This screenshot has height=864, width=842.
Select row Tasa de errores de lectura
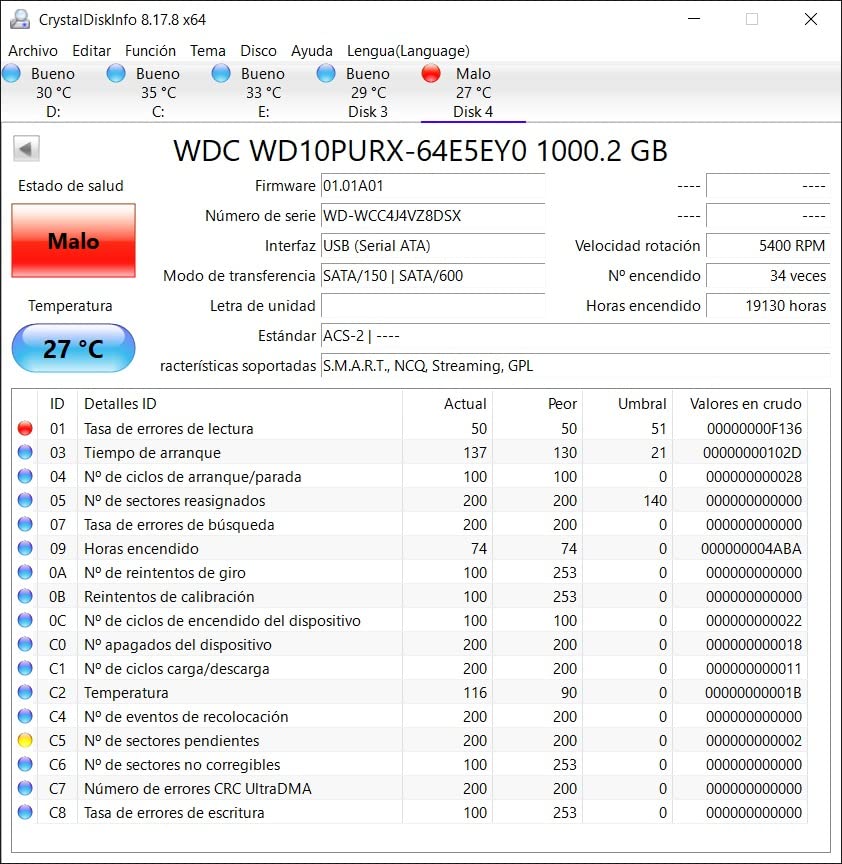[x=409, y=428]
